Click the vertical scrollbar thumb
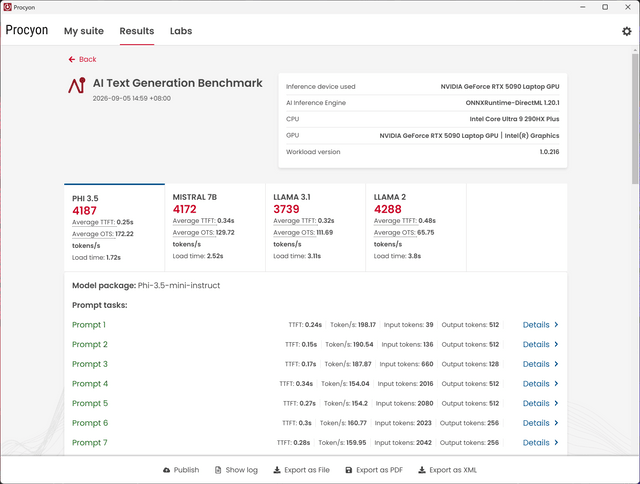The height and width of the screenshot is (484, 640). point(635,118)
